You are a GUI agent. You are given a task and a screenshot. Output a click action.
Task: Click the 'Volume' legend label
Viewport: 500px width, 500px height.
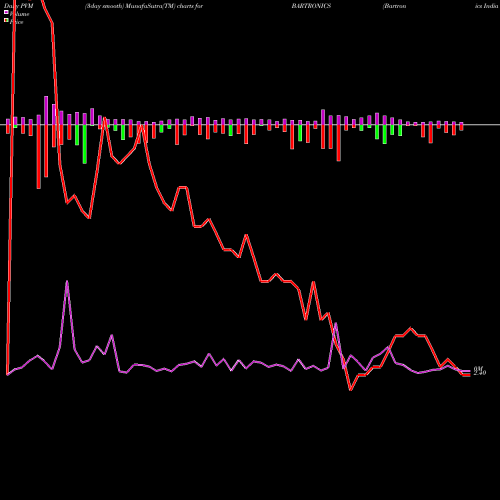pyautogui.click(x=19, y=14)
